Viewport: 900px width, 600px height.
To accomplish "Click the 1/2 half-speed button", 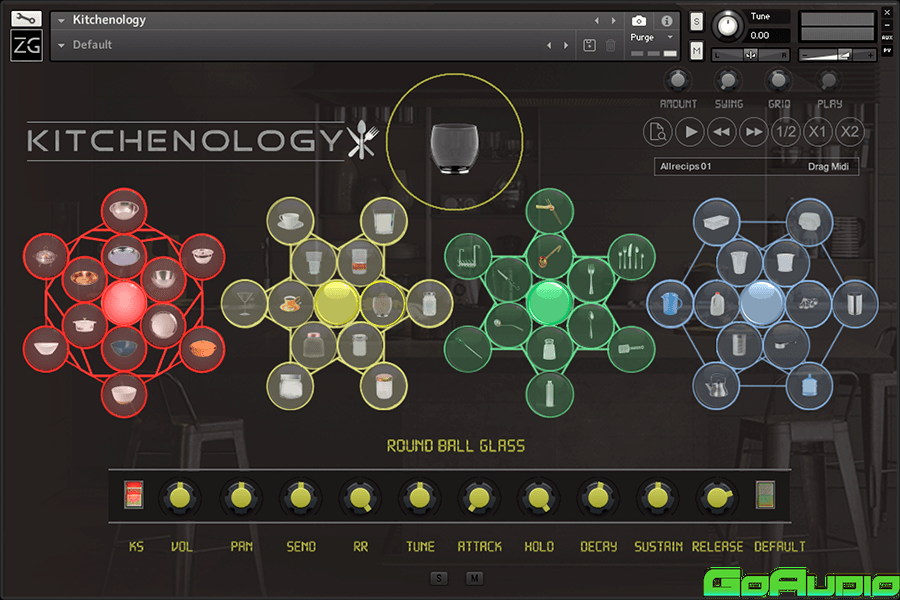I will pyautogui.click(x=786, y=132).
